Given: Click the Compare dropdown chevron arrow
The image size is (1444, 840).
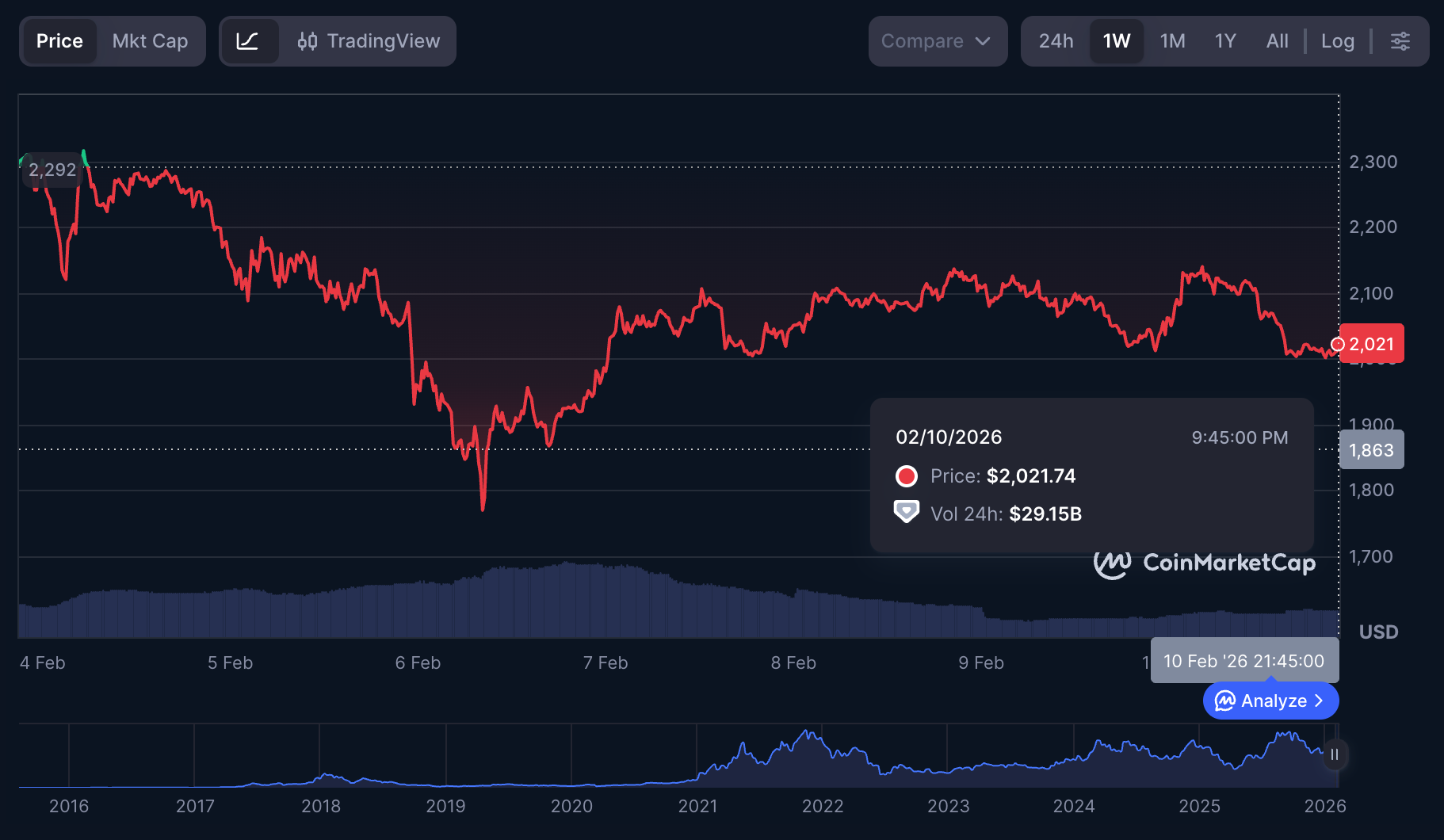Looking at the screenshot, I should [983, 41].
